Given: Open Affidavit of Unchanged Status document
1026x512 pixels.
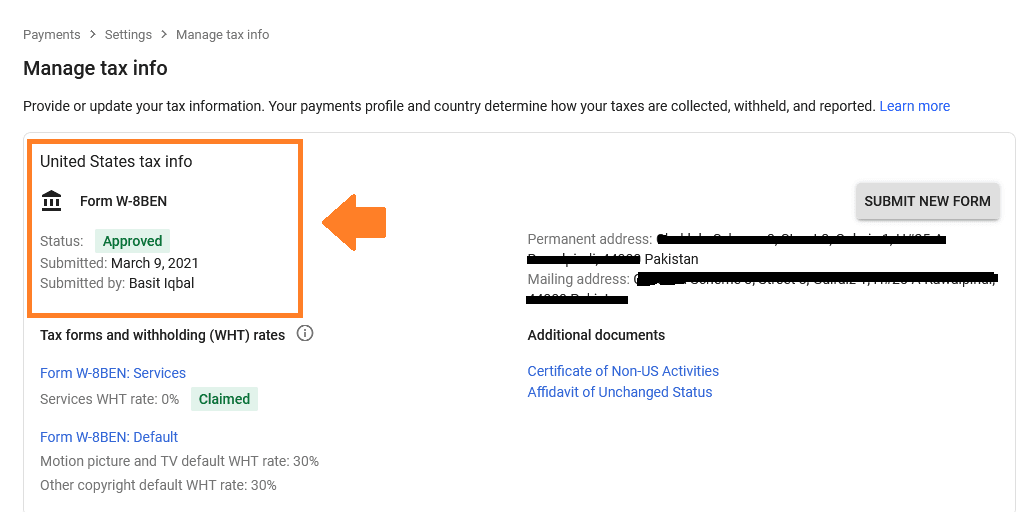Looking at the screenshot, I should pyautogui.click(x=620, y=392).
